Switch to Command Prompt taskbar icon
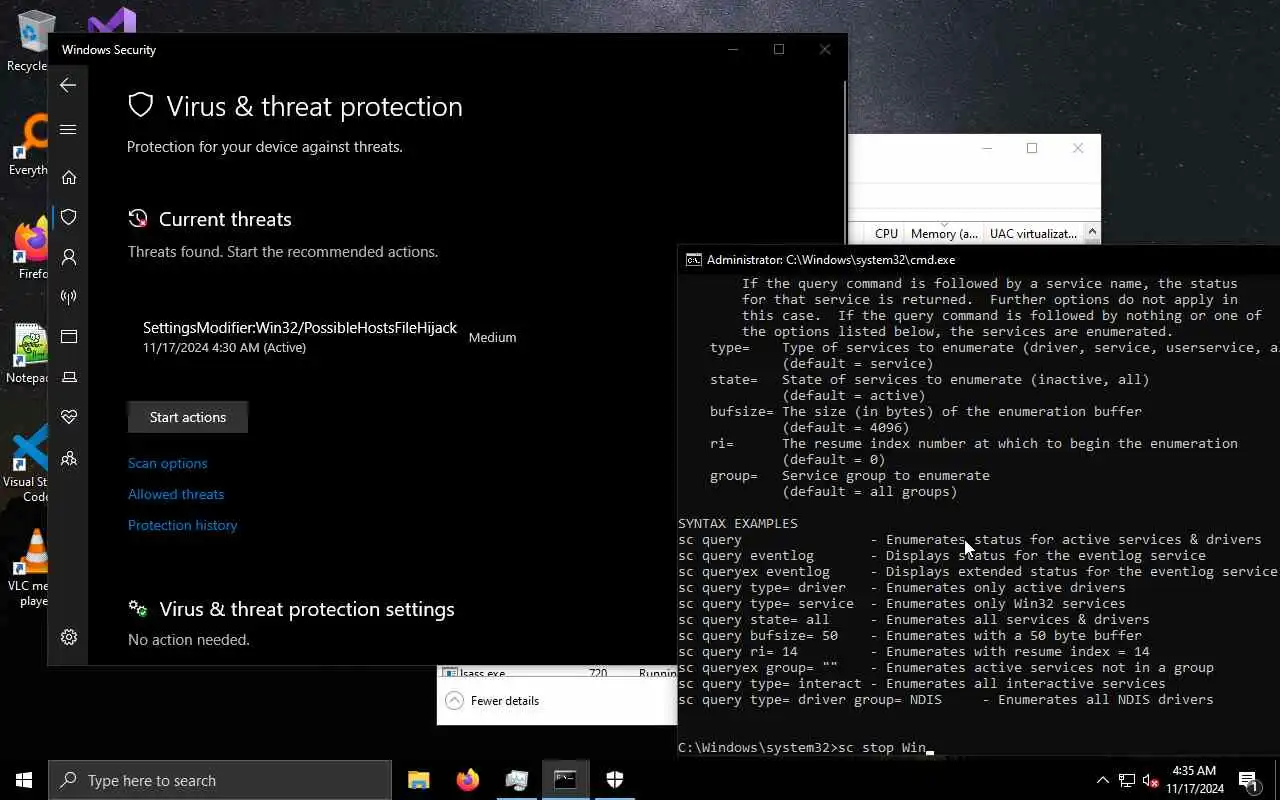The width and height of the screenshot is (1280, 800). pyautogui.click(x=565, y=780)
